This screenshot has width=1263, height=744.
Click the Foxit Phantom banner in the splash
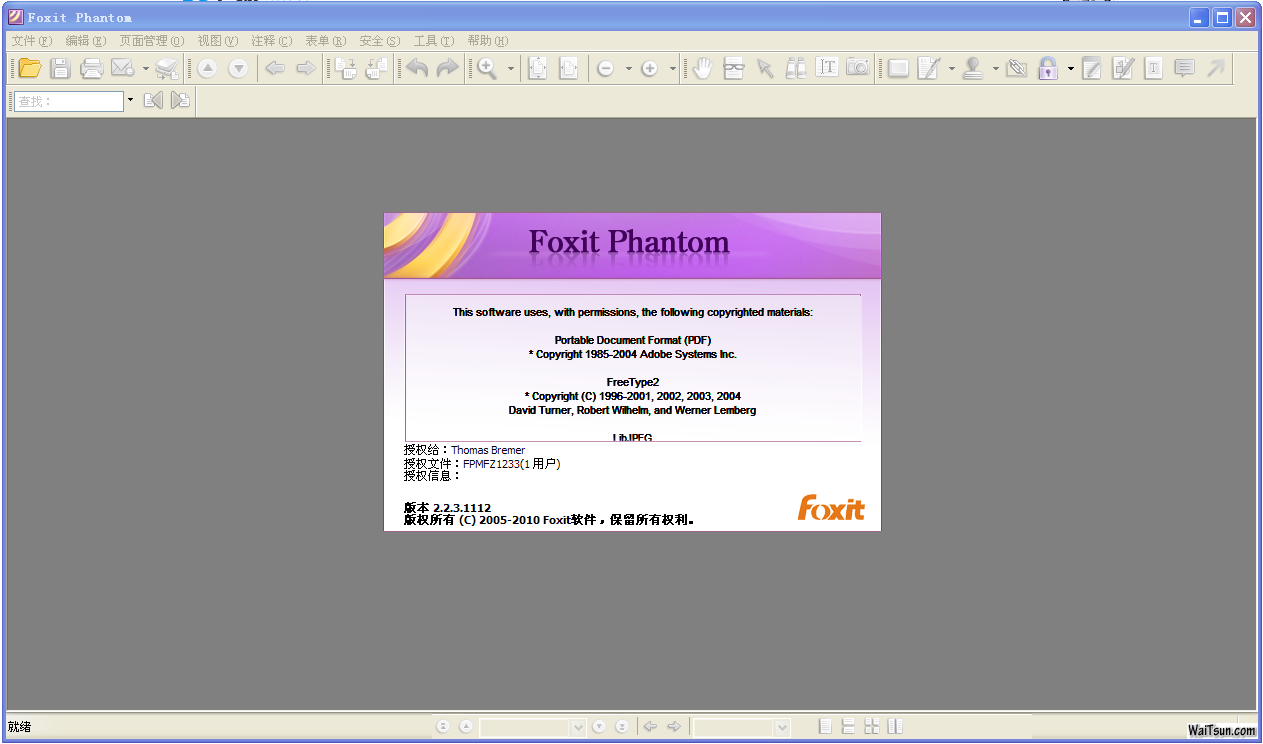pos(632,245)
